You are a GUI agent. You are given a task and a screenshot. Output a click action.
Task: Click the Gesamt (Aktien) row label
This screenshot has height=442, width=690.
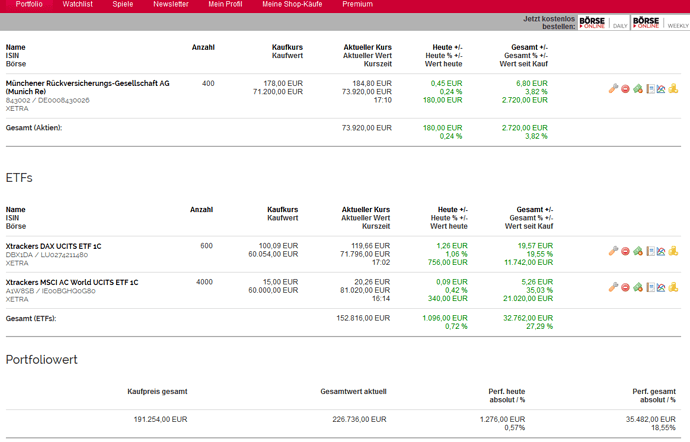coord(34,128)
